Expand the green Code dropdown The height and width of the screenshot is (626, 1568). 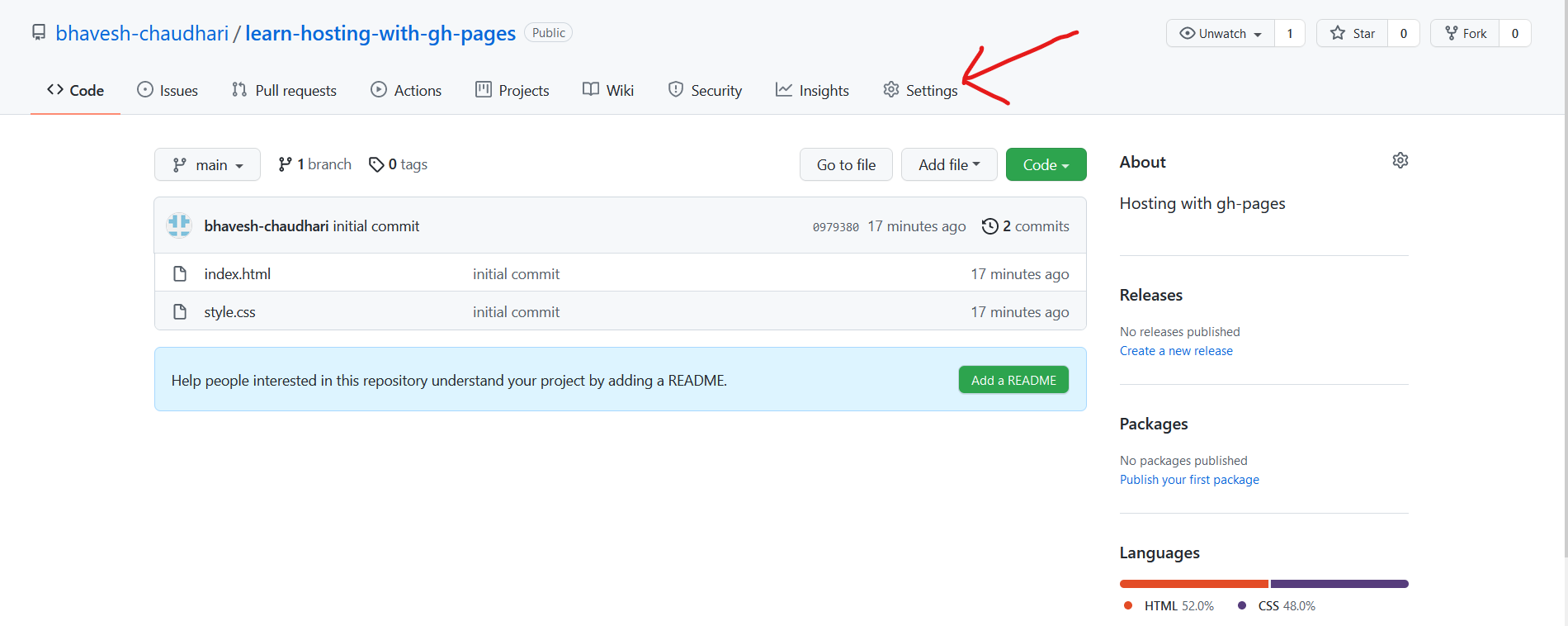[1046, 164]
